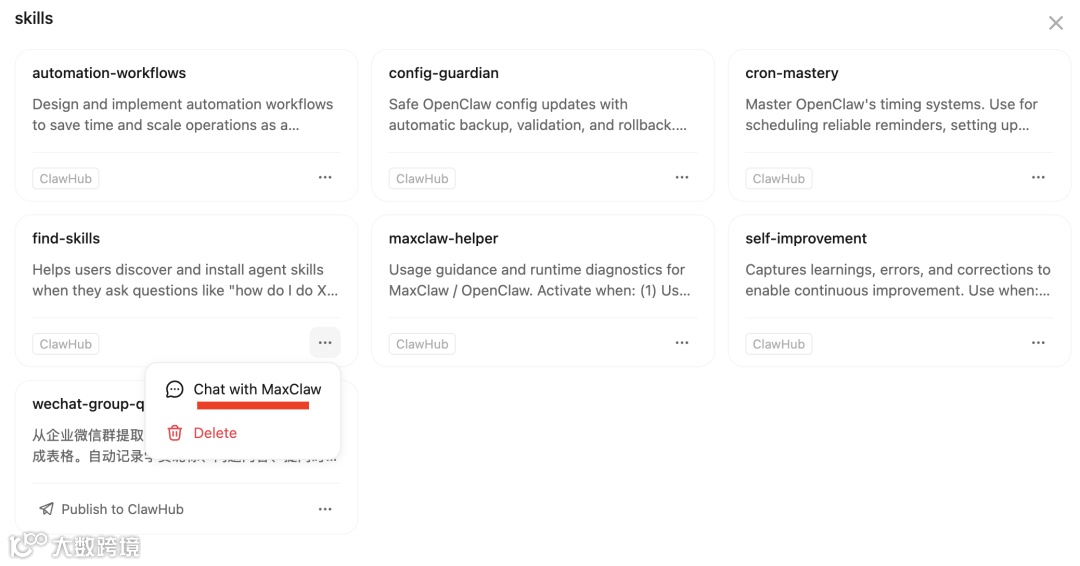Choose Delete from the context menu
This screenshot has width=1080, height=566.
pos(215,433)
